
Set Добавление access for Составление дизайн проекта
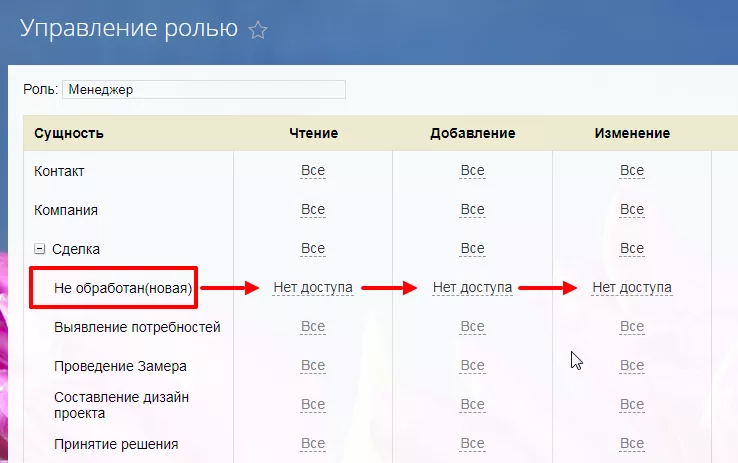tap(473, 405)
